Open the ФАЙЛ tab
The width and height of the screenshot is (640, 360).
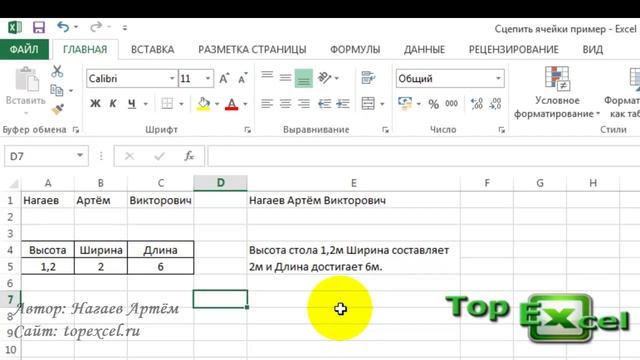point(24,49)
